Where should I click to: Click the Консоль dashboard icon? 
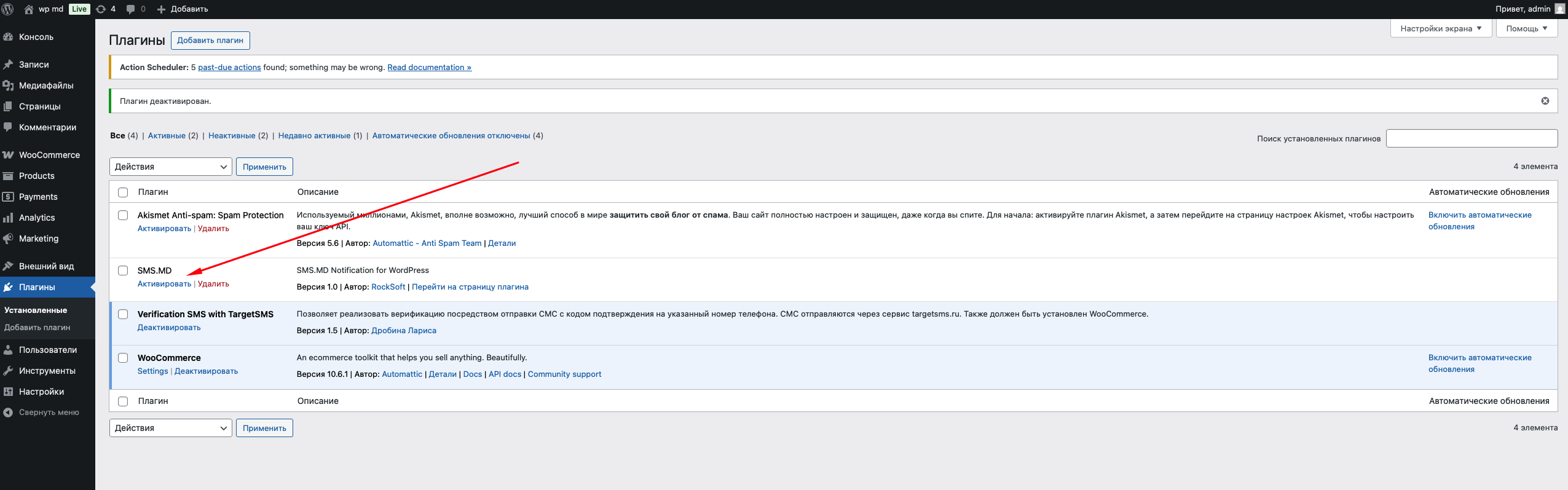[8, 37]
